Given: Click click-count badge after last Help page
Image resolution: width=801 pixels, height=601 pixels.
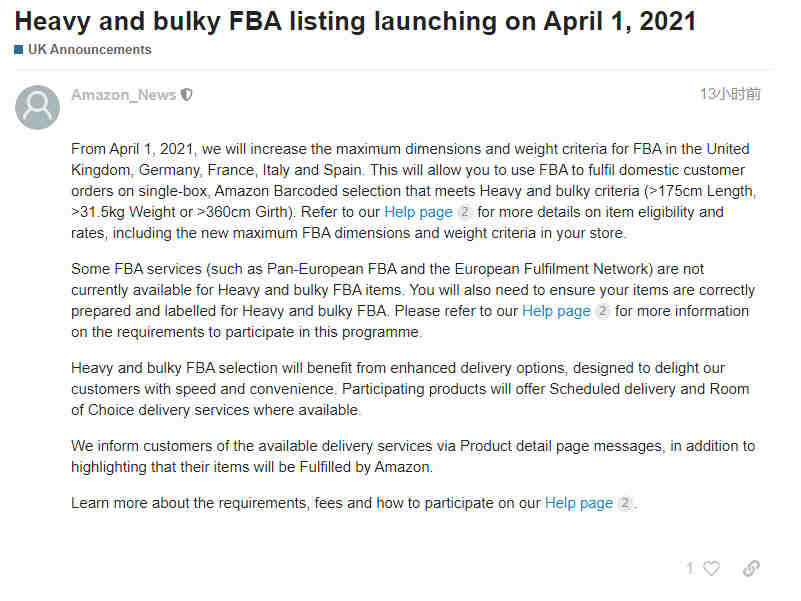Looking at the screenshot, I should pos(625,503).
